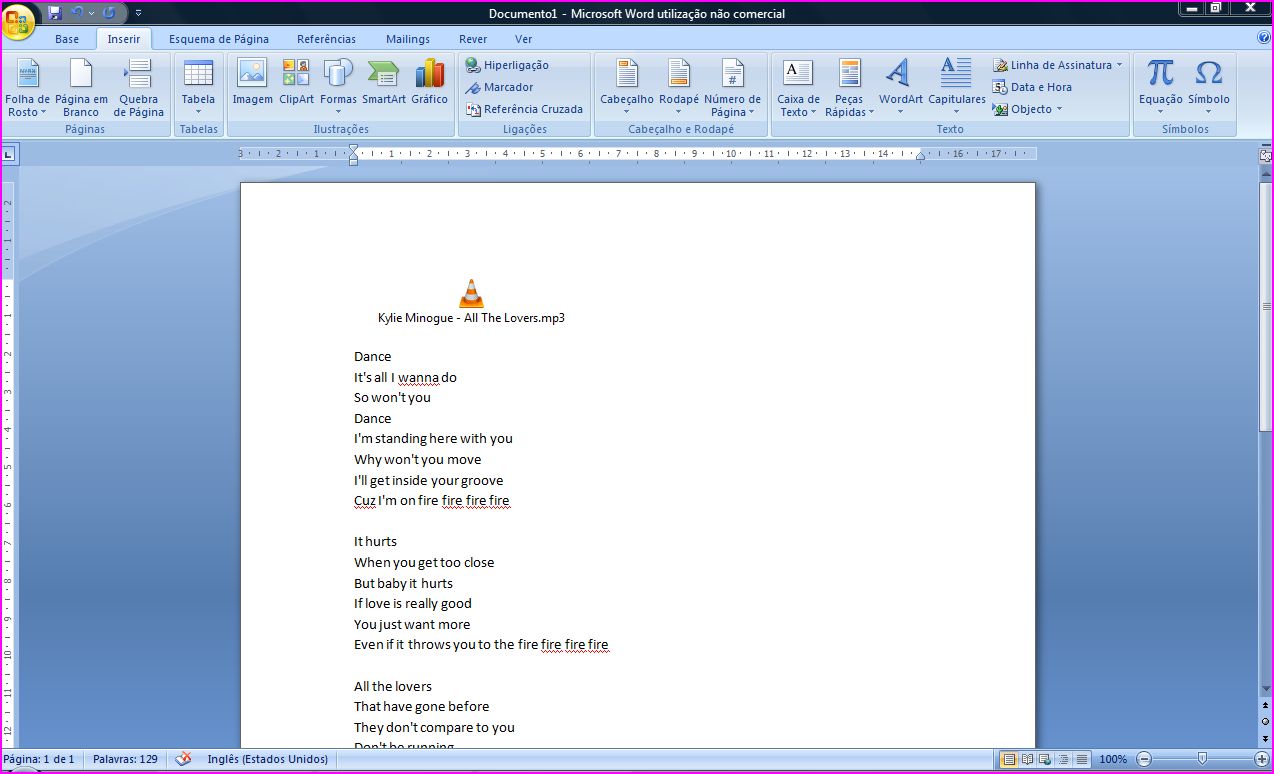
Task: Open the VLC embedded mp3 object
Action: coord(471,294)
